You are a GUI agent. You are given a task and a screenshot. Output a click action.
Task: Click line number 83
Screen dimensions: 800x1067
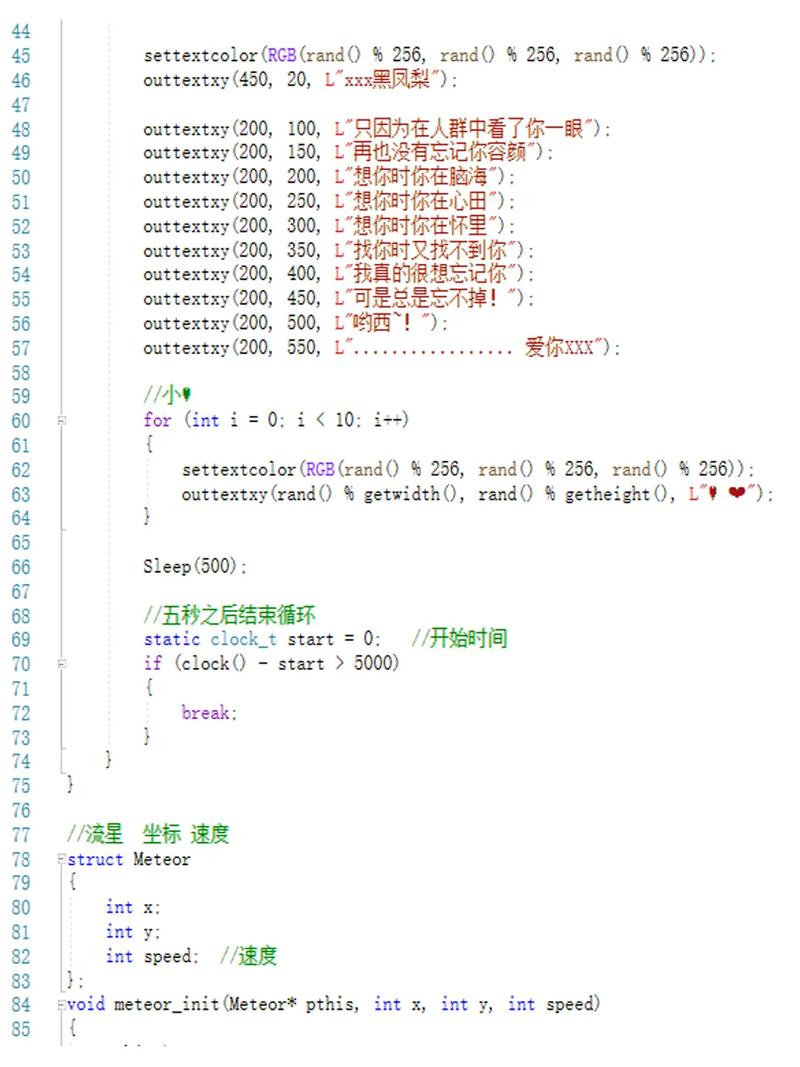(x=20, y=981)
